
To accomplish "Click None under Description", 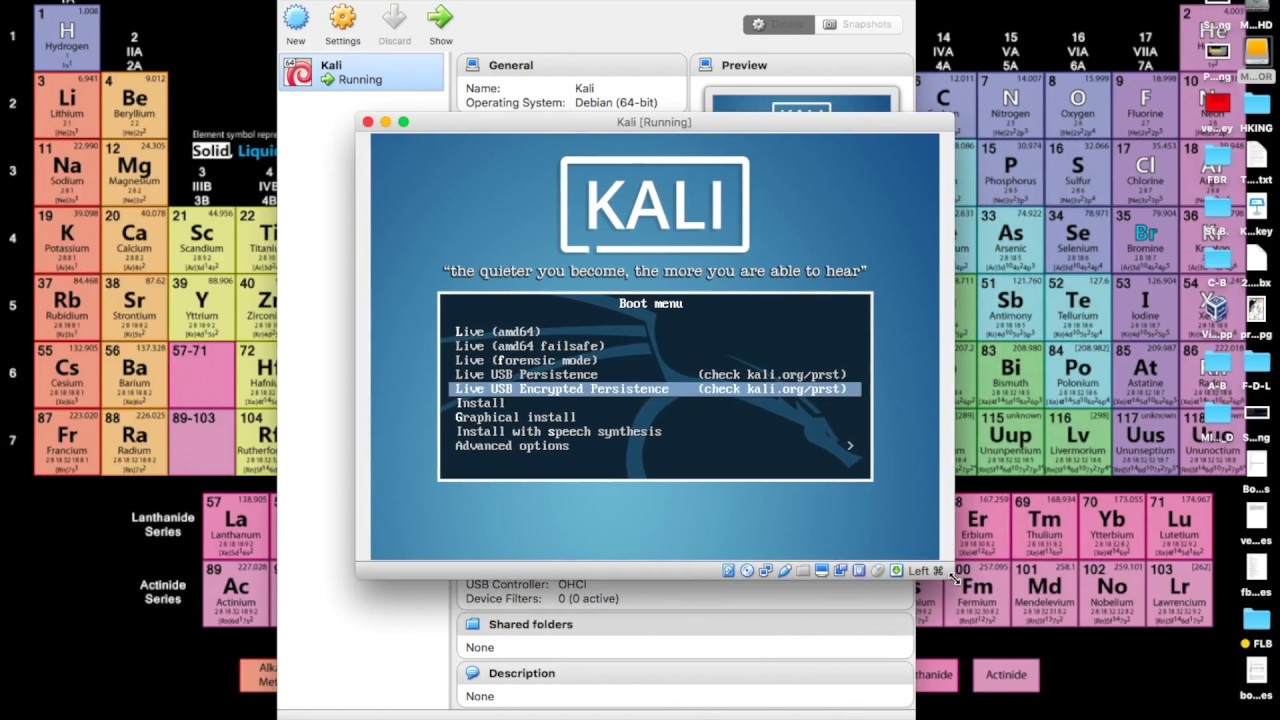I will (480, 696).
